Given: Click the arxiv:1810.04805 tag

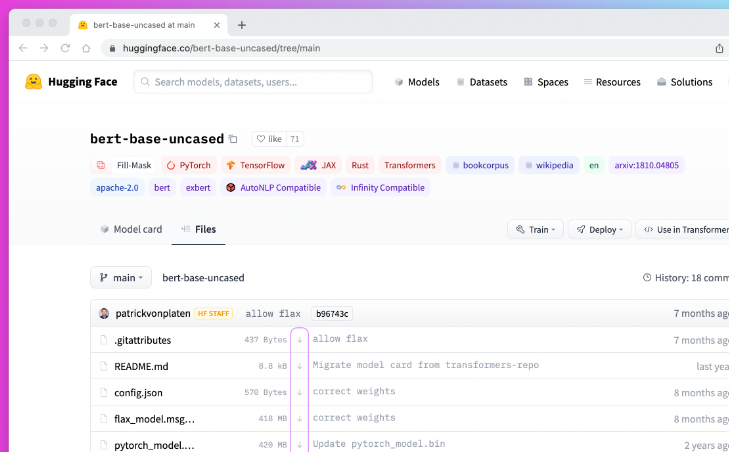Looking at the screenshot, I should [x=646, y=165].
